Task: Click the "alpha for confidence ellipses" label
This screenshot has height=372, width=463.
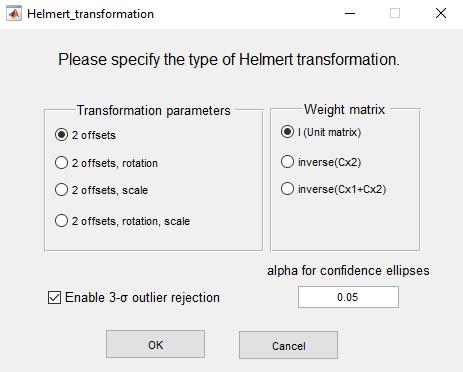Action: coord(348,270)
